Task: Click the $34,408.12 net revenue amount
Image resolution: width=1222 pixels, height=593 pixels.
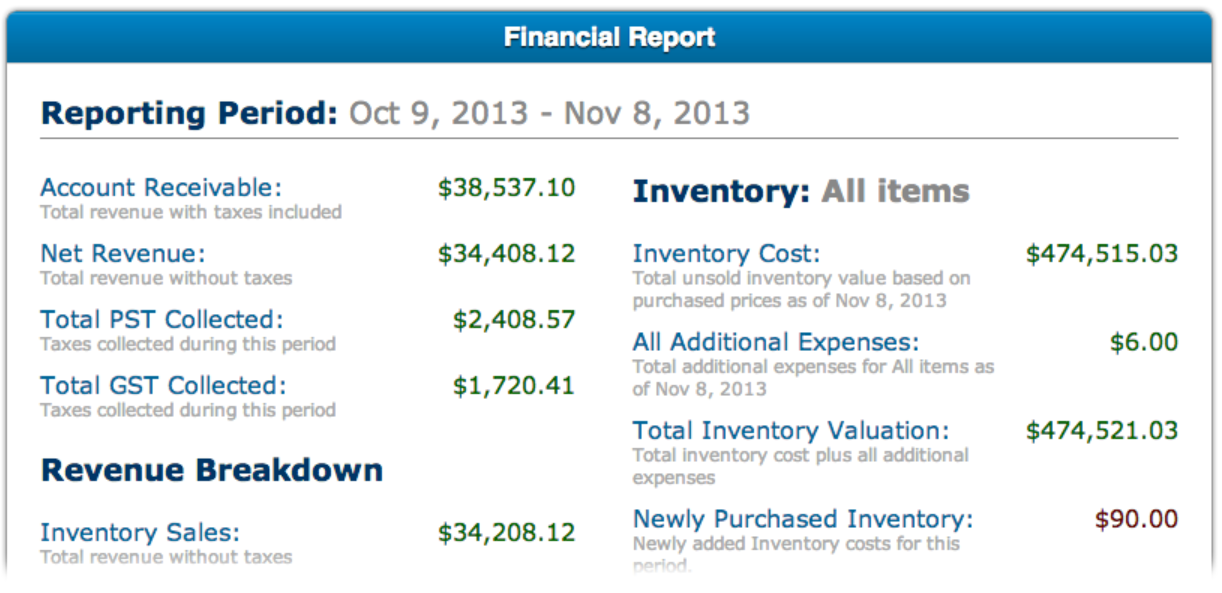Action: pyautogui.click(x=506, y=254)
